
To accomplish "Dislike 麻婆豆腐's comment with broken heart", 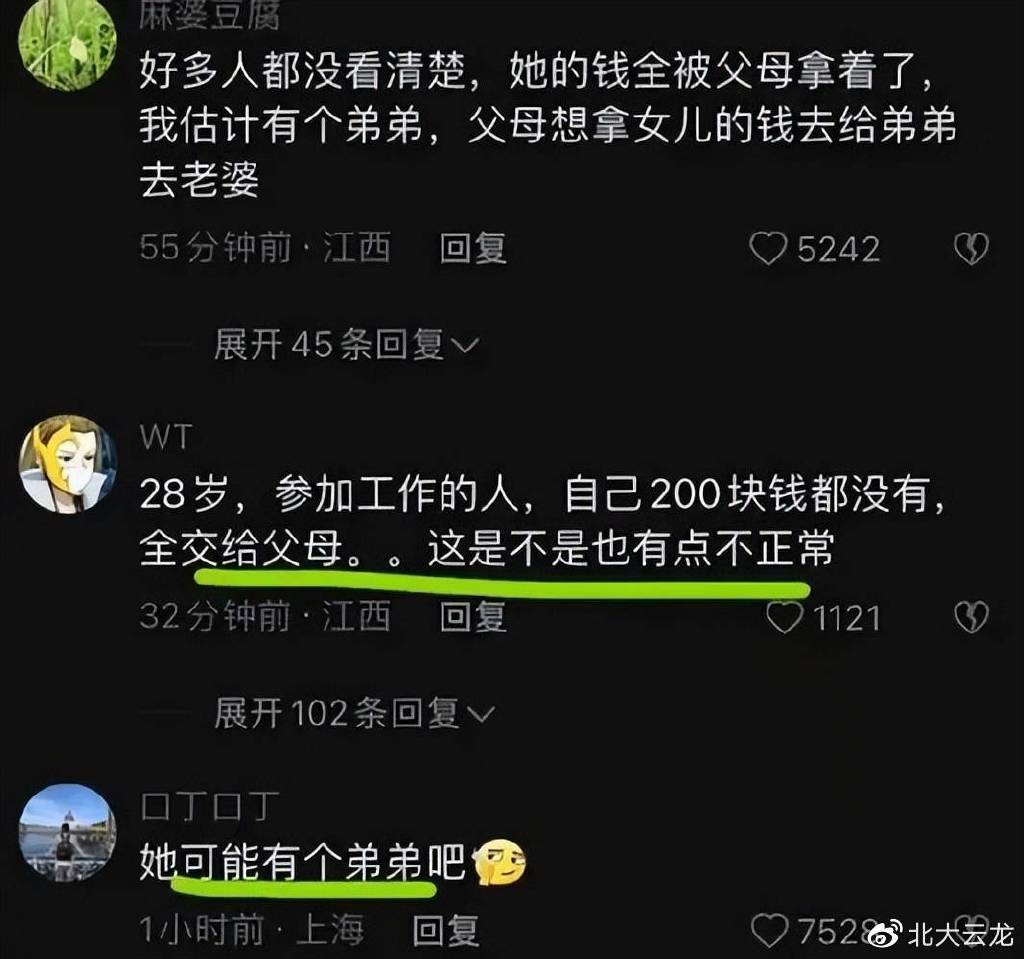I will coord(971,249).
